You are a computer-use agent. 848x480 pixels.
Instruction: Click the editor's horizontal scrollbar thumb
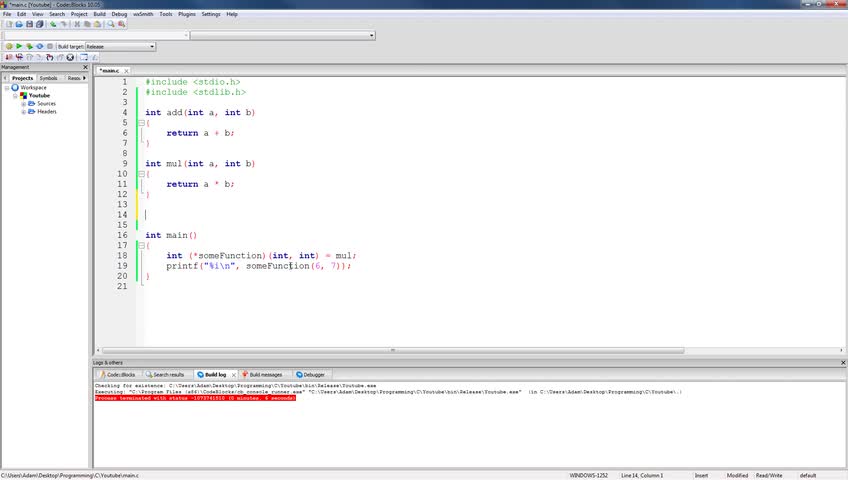[x=393, y=350]
